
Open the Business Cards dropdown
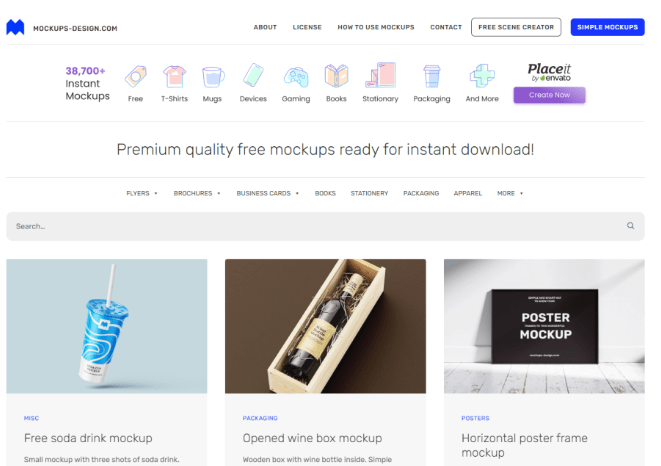coord(268,193)
